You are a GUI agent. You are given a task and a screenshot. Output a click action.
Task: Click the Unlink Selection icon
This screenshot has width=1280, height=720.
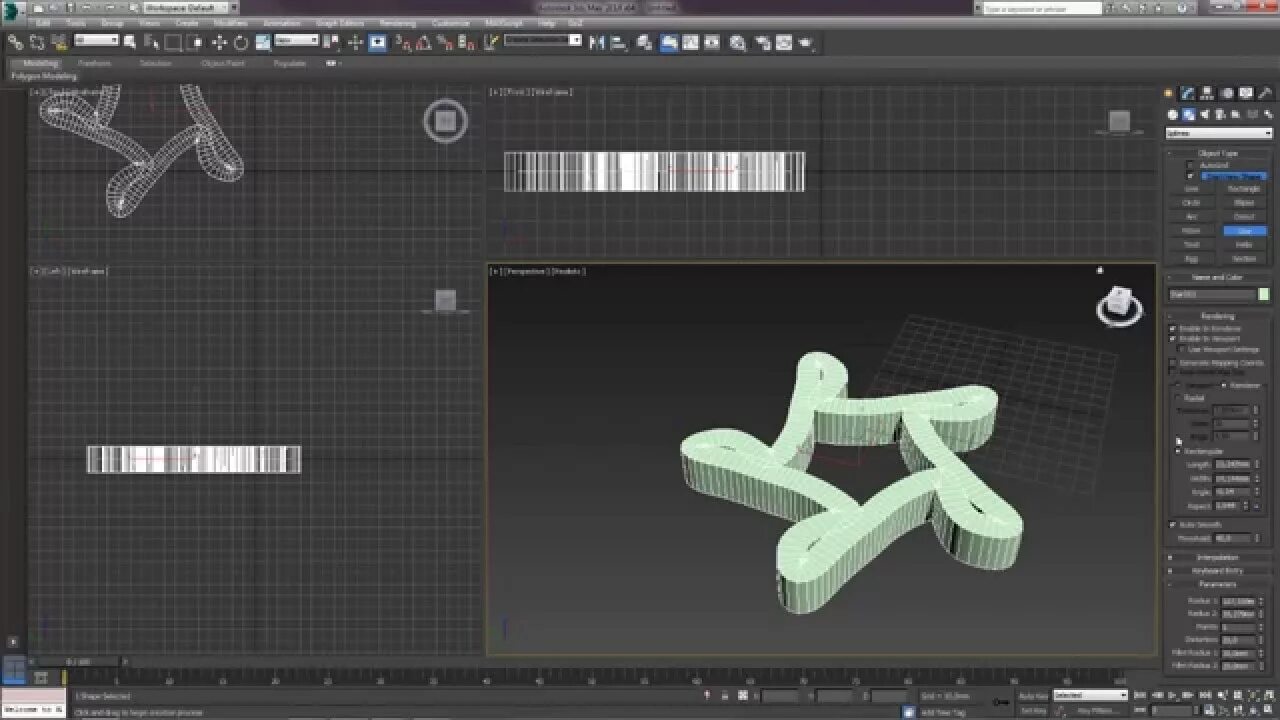click(37, 42)
